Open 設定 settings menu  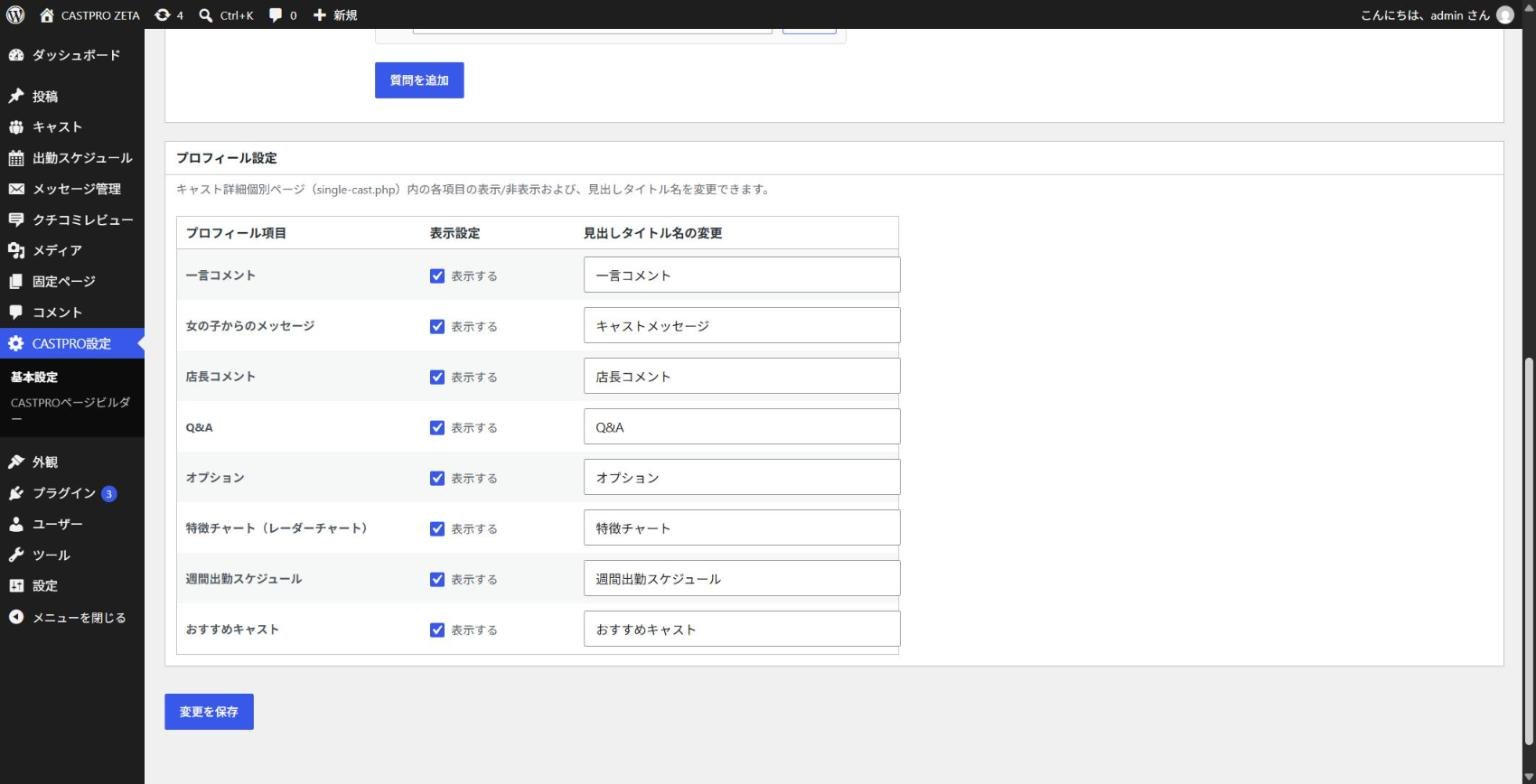(72, 586)
